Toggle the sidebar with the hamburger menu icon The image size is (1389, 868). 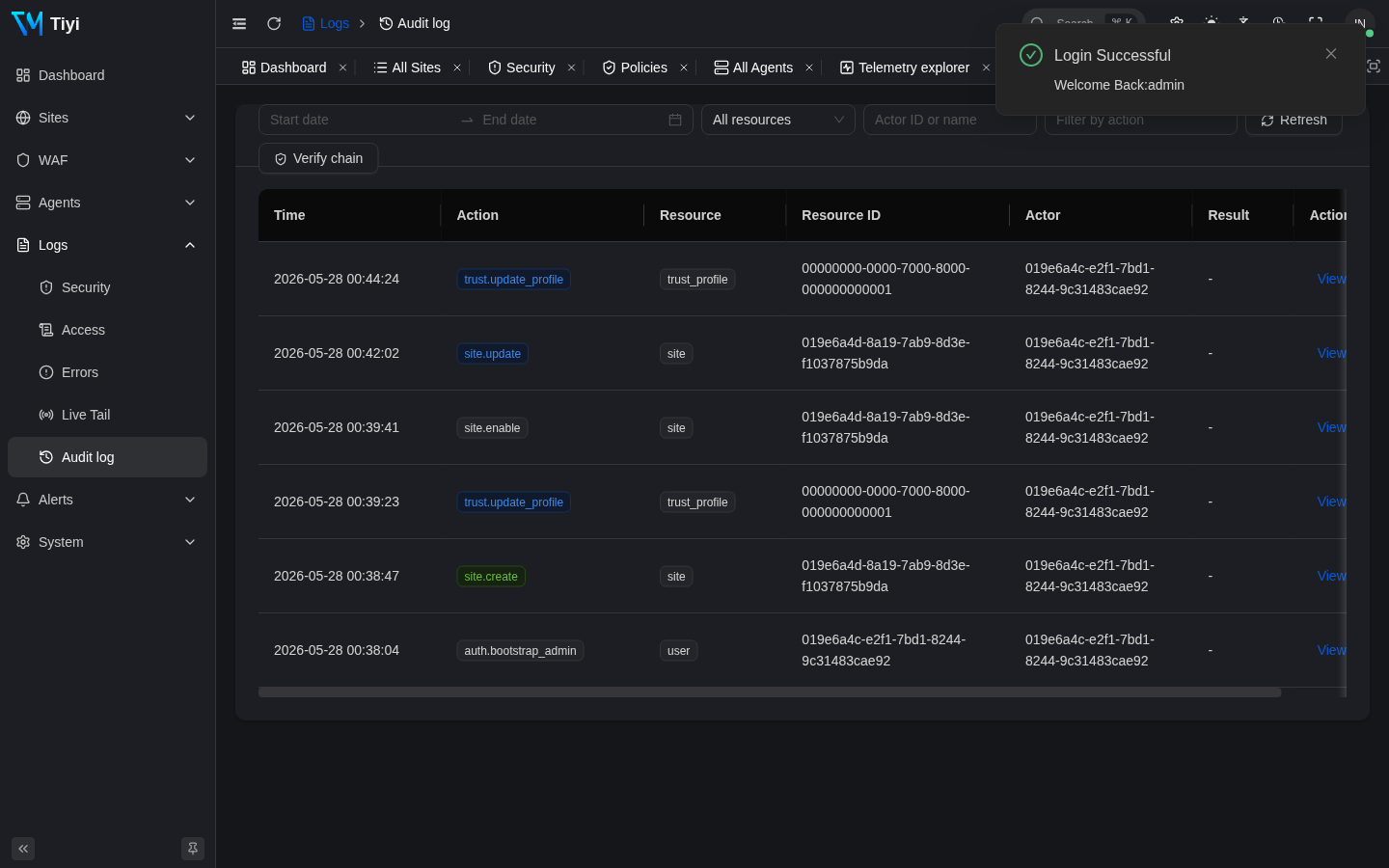[239, 23]
